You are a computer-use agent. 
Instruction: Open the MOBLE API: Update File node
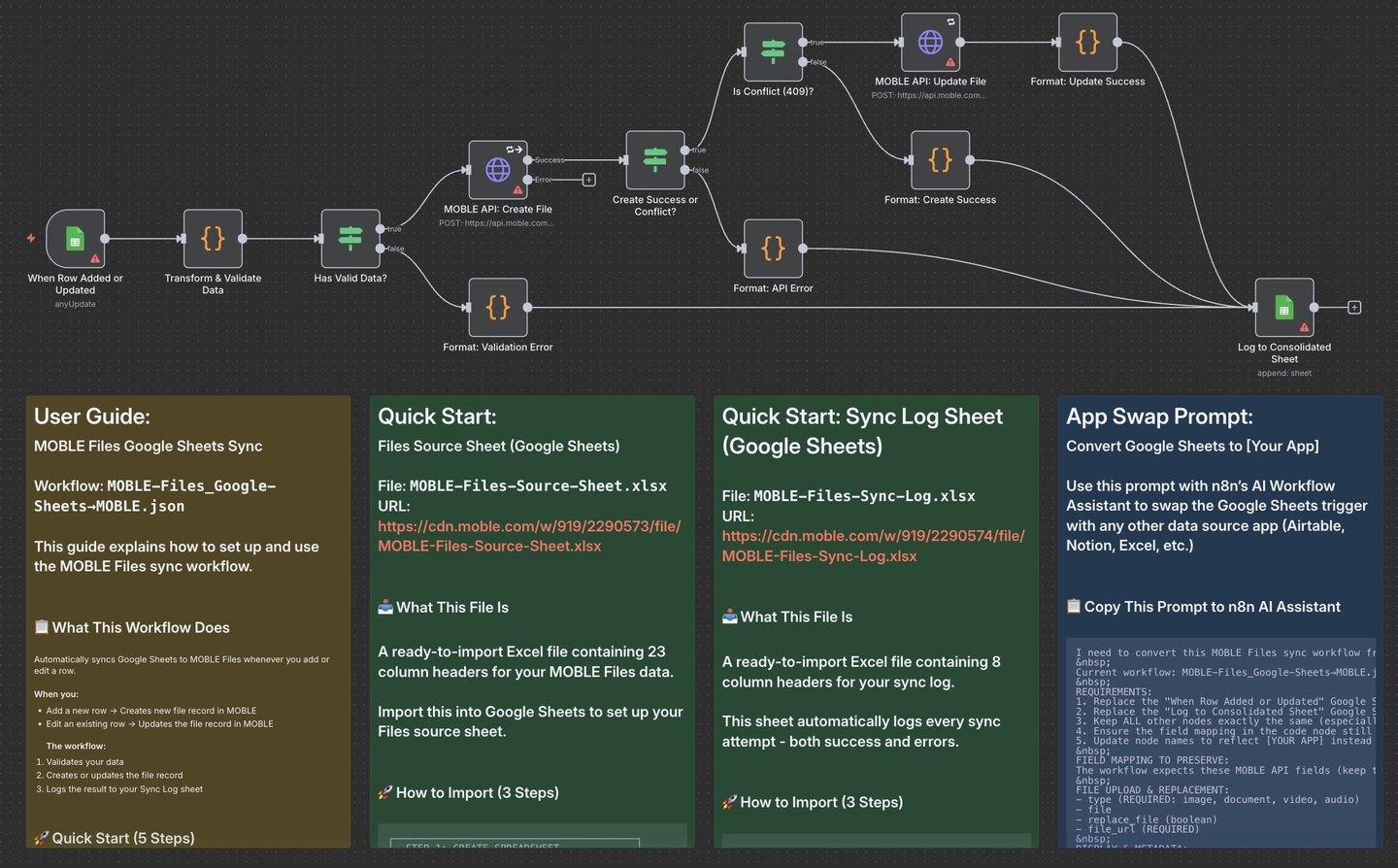tap(930, 43)
